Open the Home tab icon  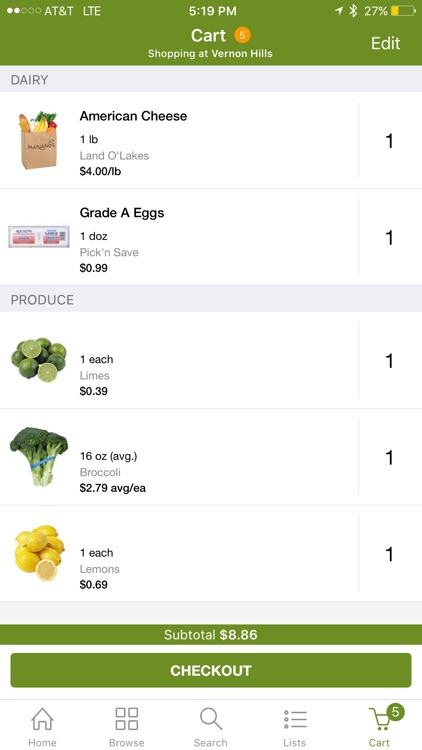tap(42, 719)
